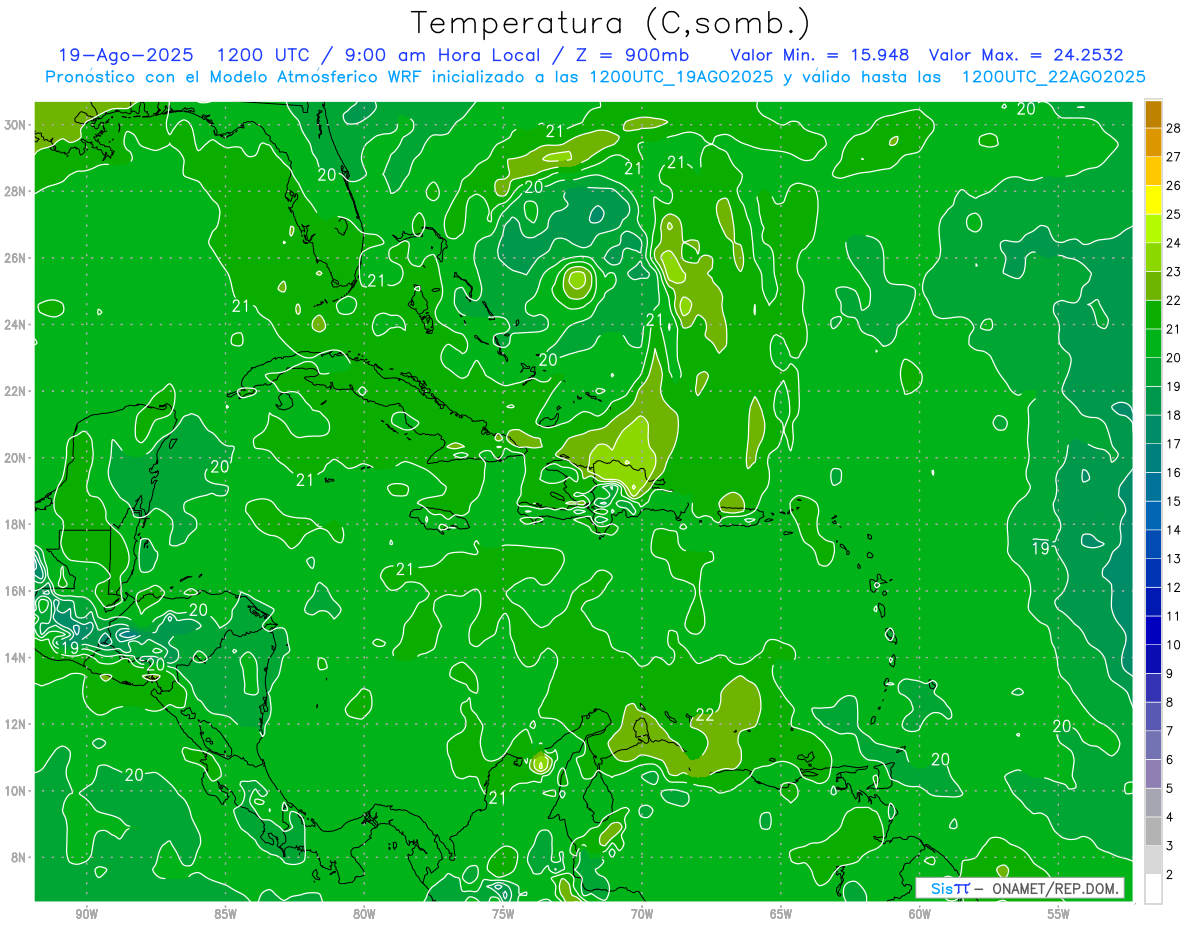The width and height of the screenshot is (1200, 927).
Task: Click the white legend swatch below value 2
Action: point(1153,889)
